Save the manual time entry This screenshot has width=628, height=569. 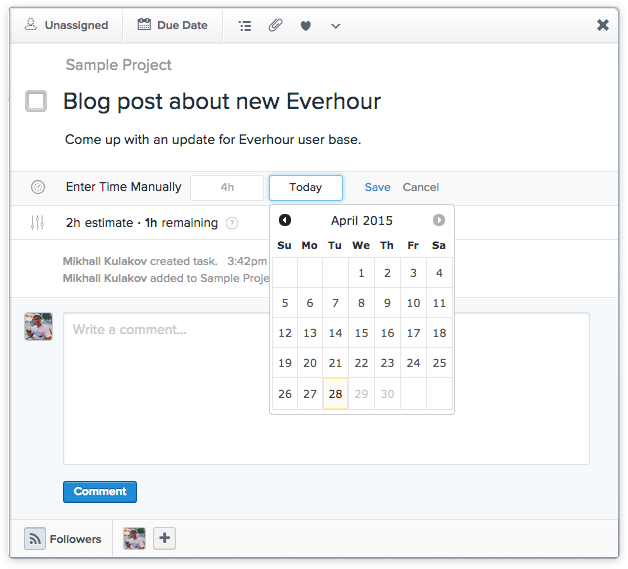pos(377,187)
